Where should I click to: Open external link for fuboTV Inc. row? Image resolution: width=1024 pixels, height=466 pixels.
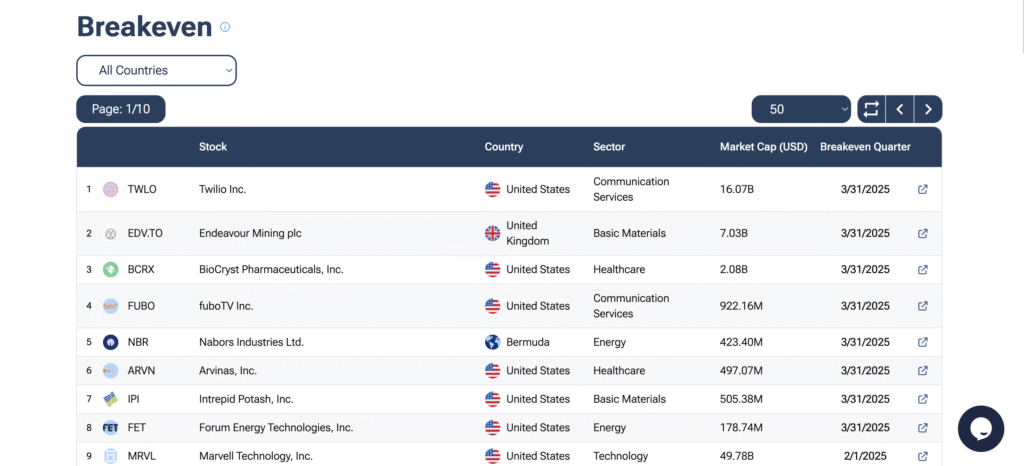(x=923, y=306)
